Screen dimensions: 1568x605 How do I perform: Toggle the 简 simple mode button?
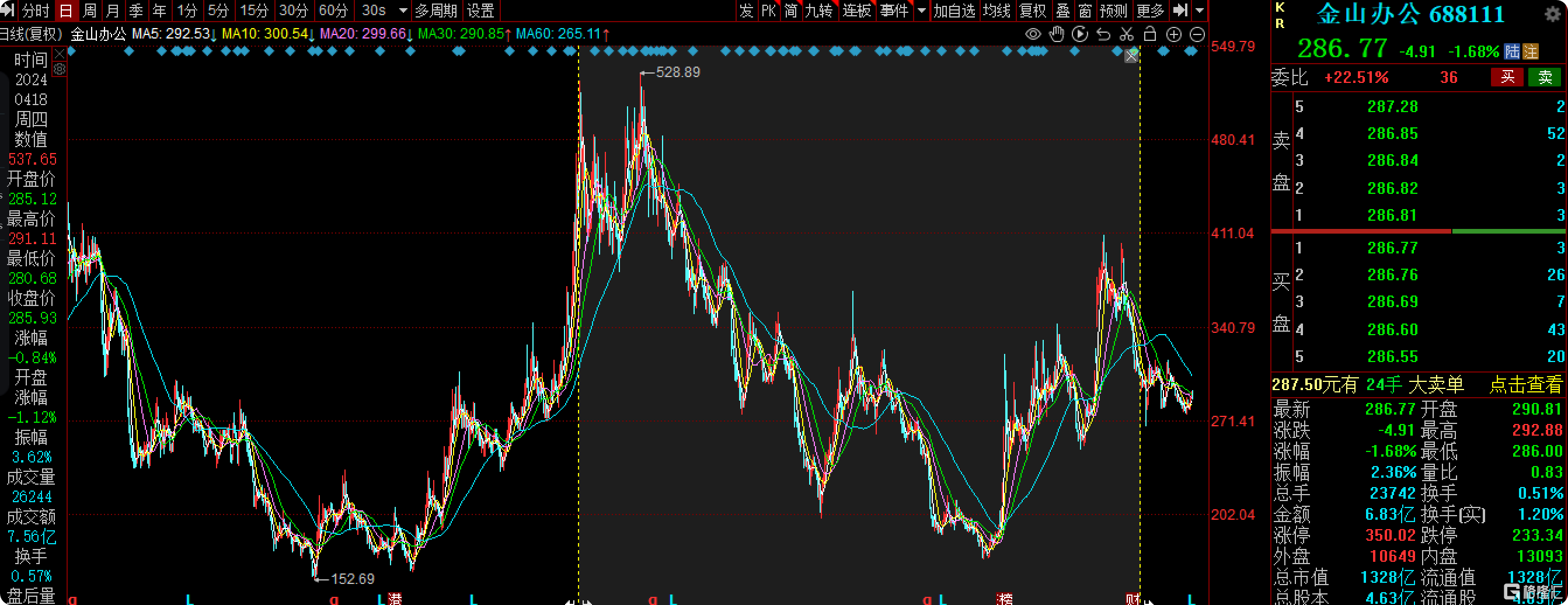[x=790, y=11]
